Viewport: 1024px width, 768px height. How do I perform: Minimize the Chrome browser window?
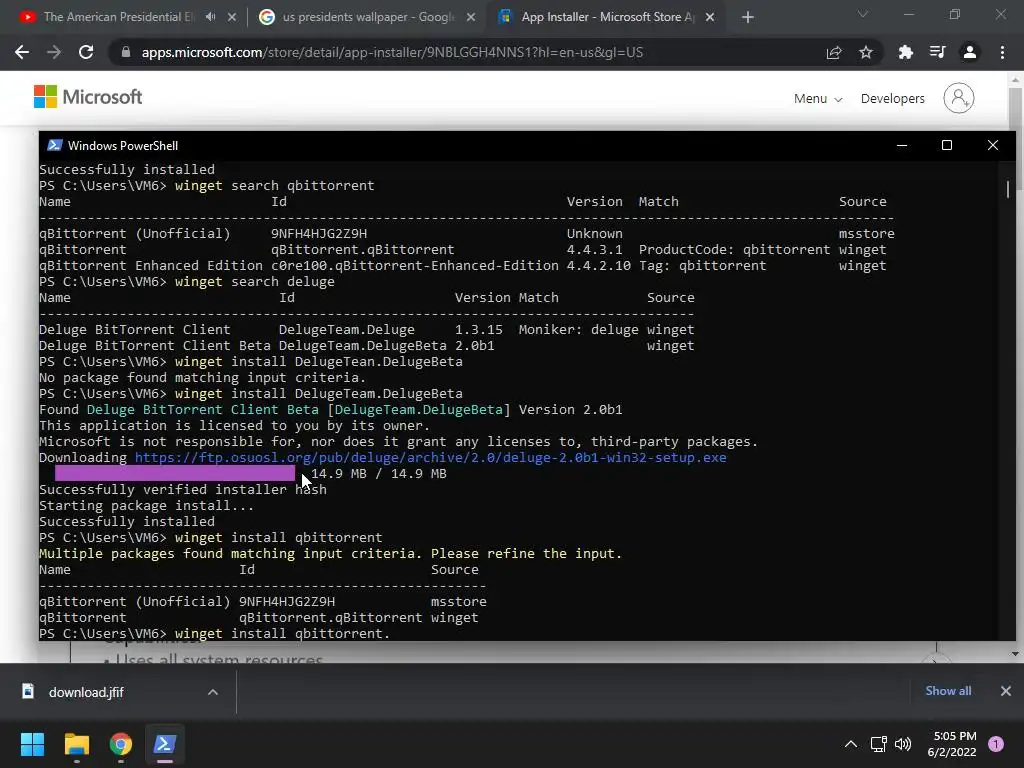coord(908,14)
